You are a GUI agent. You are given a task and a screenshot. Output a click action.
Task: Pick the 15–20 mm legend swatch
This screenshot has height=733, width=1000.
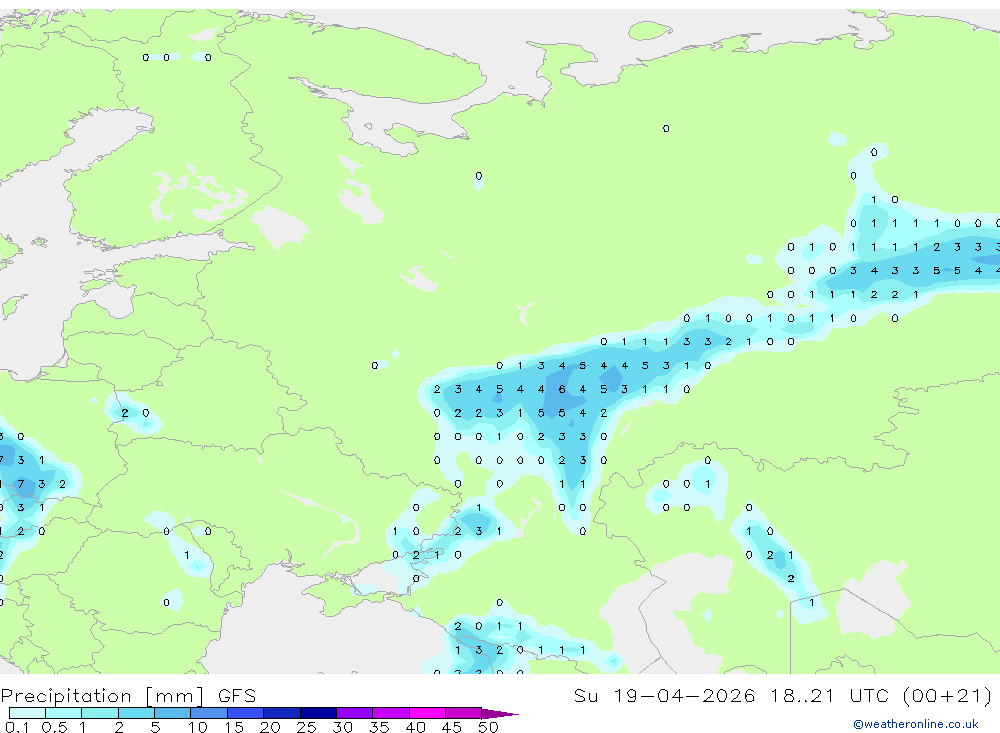pyautogui.click(x=245, y=713)
